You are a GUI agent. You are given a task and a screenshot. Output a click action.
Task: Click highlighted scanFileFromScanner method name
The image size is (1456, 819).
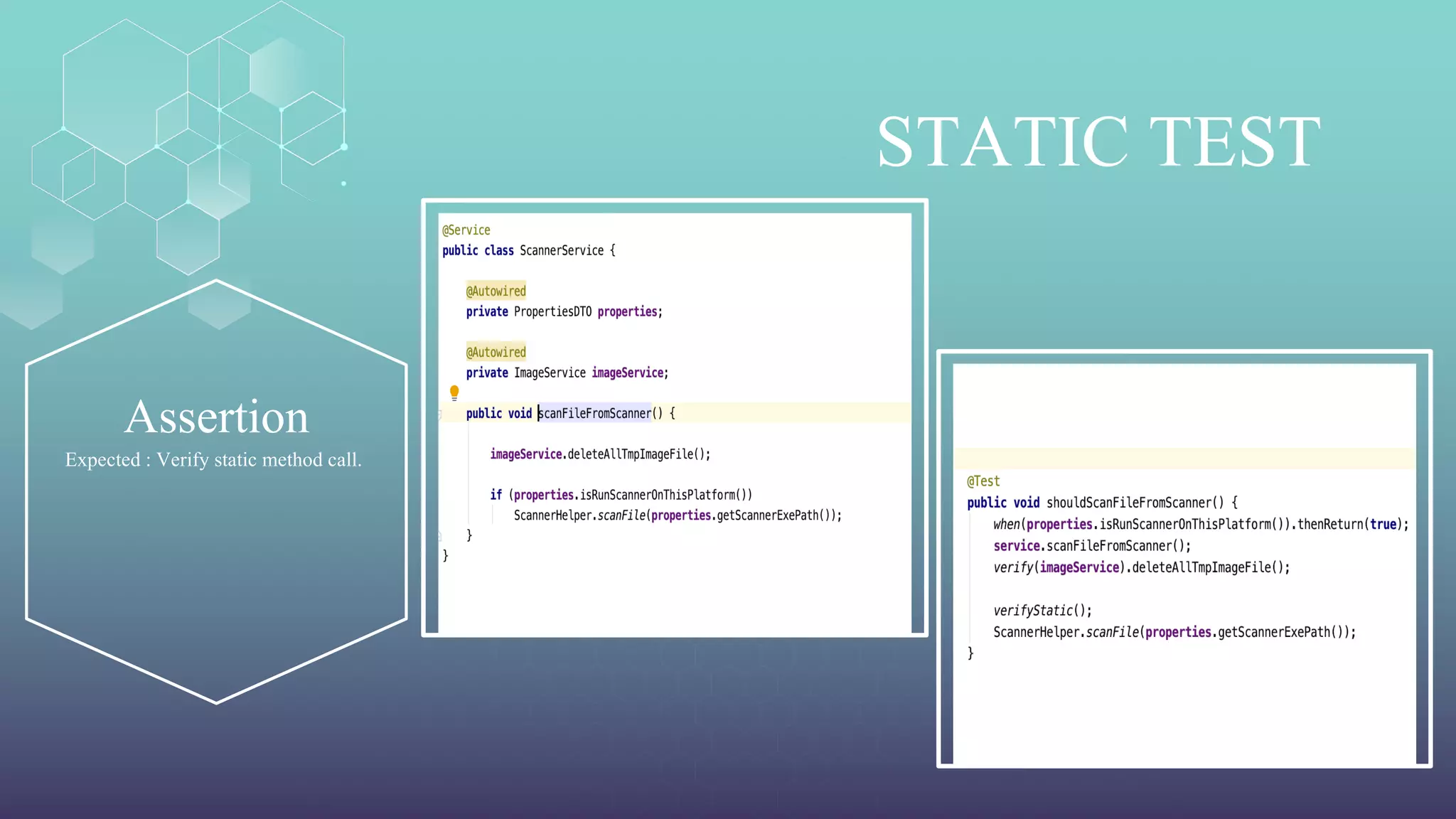[x=594, y=413]
